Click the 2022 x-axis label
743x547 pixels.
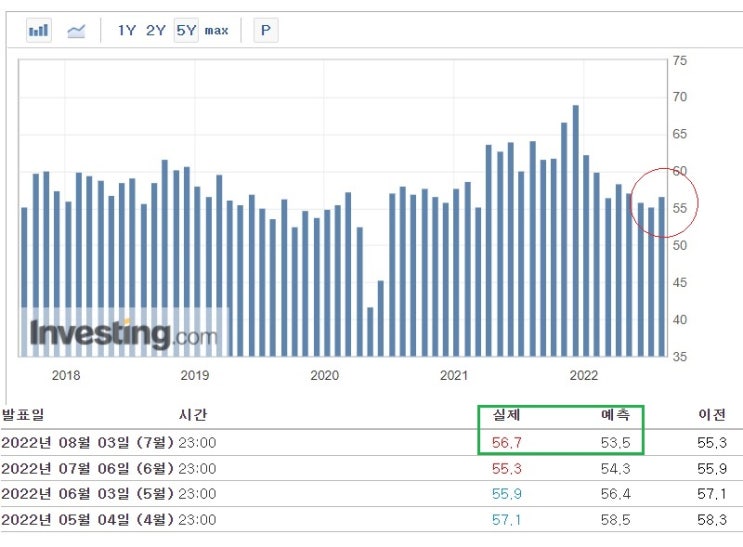pyautogui.click(x=584, y=375)
